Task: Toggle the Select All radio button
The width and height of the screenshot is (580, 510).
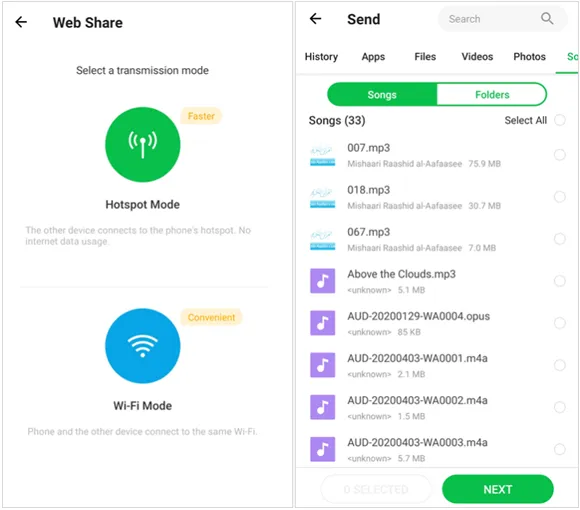Action: tap(560, 120)
